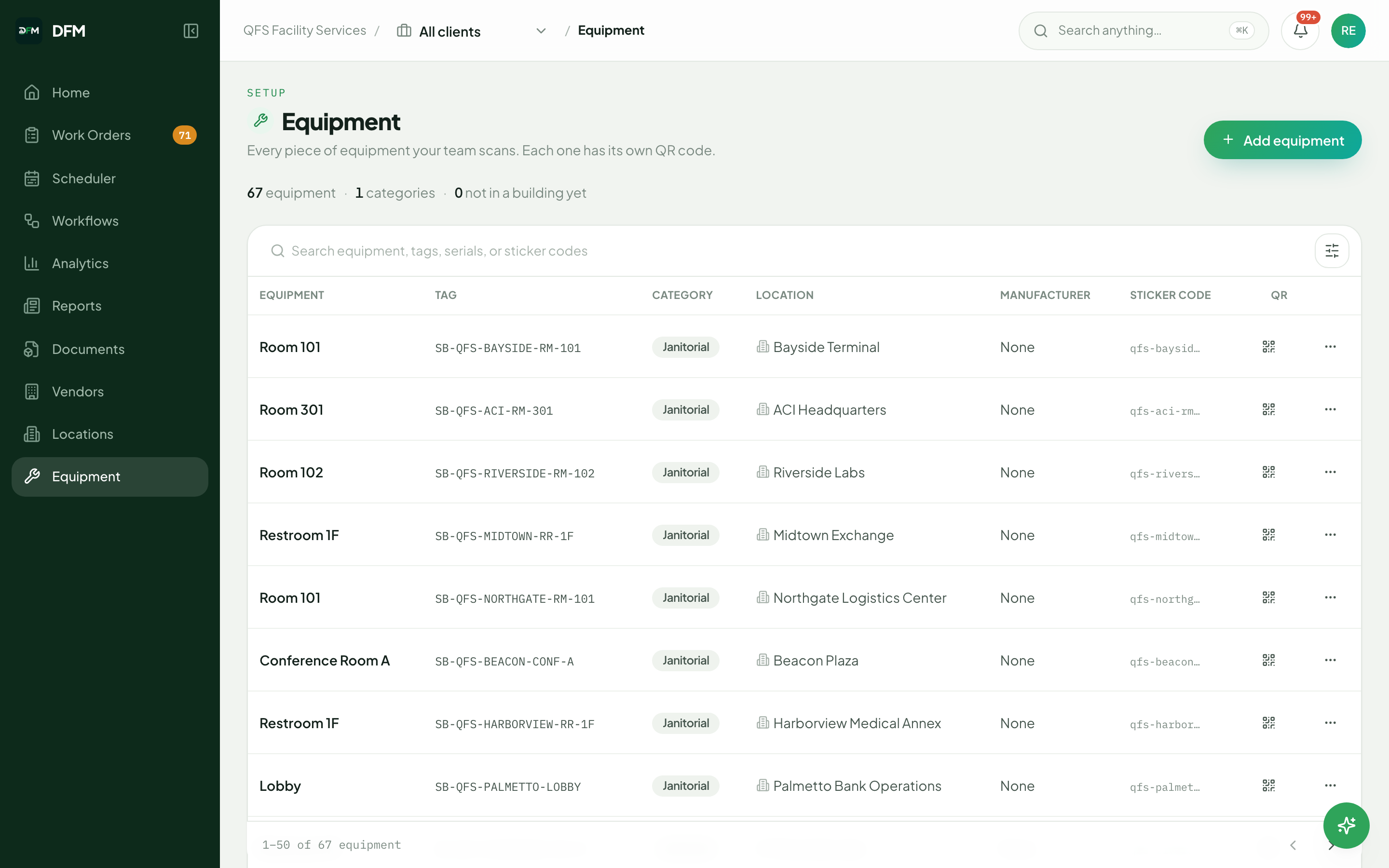Open row actions for Room 301
The width and height of the screenshot is (1389, 868).
(1330, 409)
